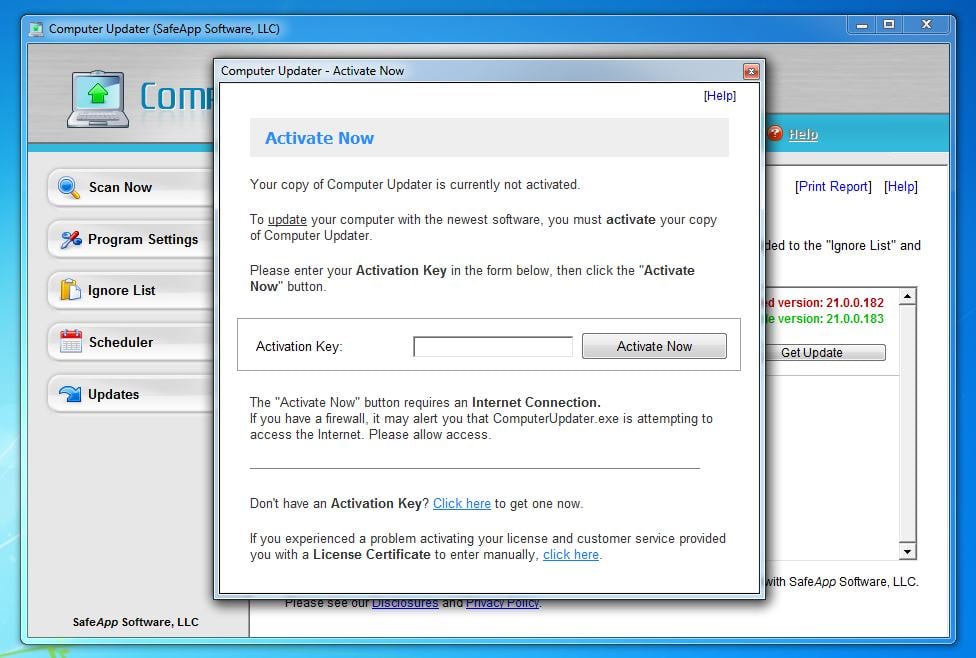Open the Print Report link

[833, 187]
